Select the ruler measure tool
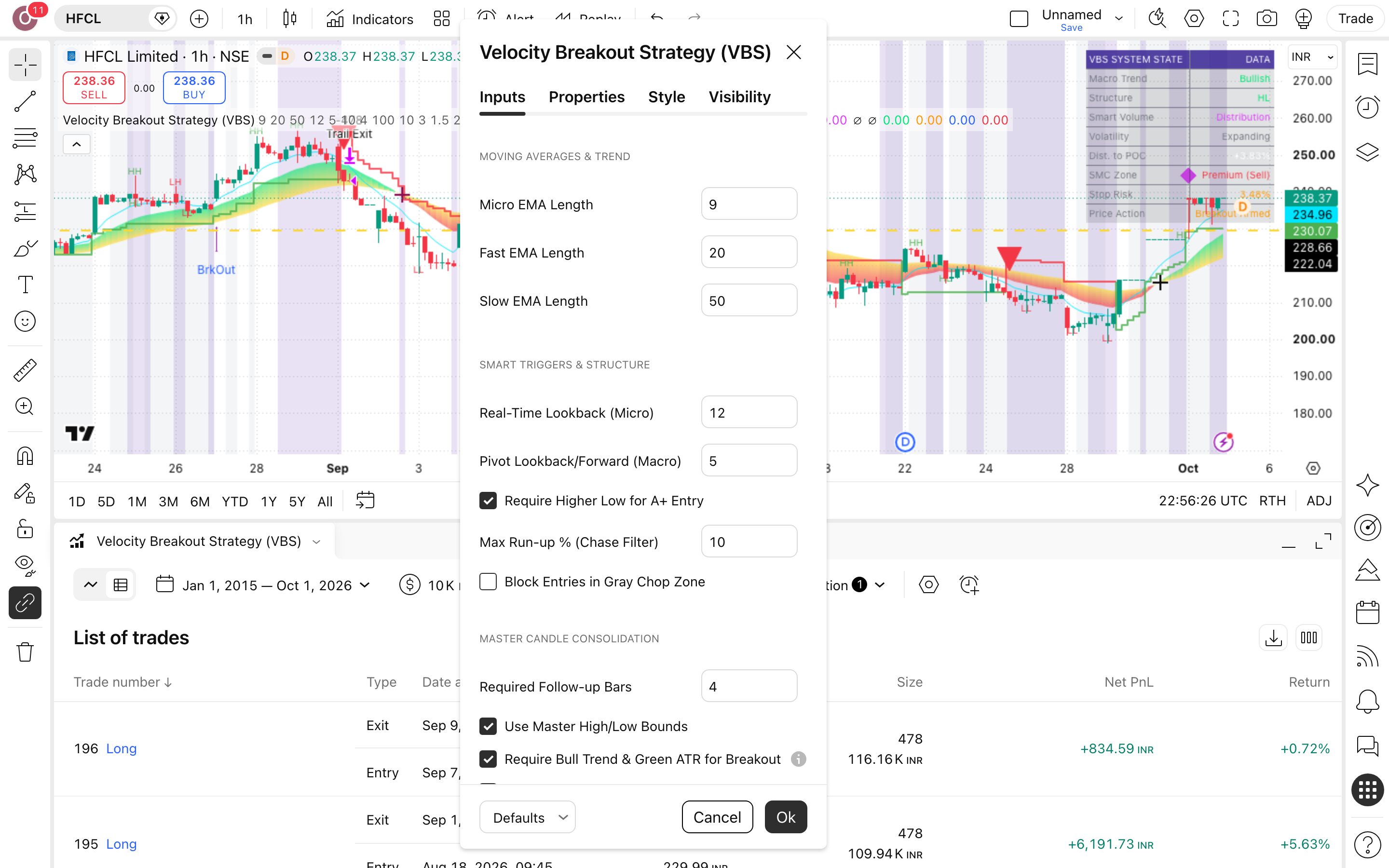Image resolution: width=1389 pixels, height=868 pixels. 25,370
